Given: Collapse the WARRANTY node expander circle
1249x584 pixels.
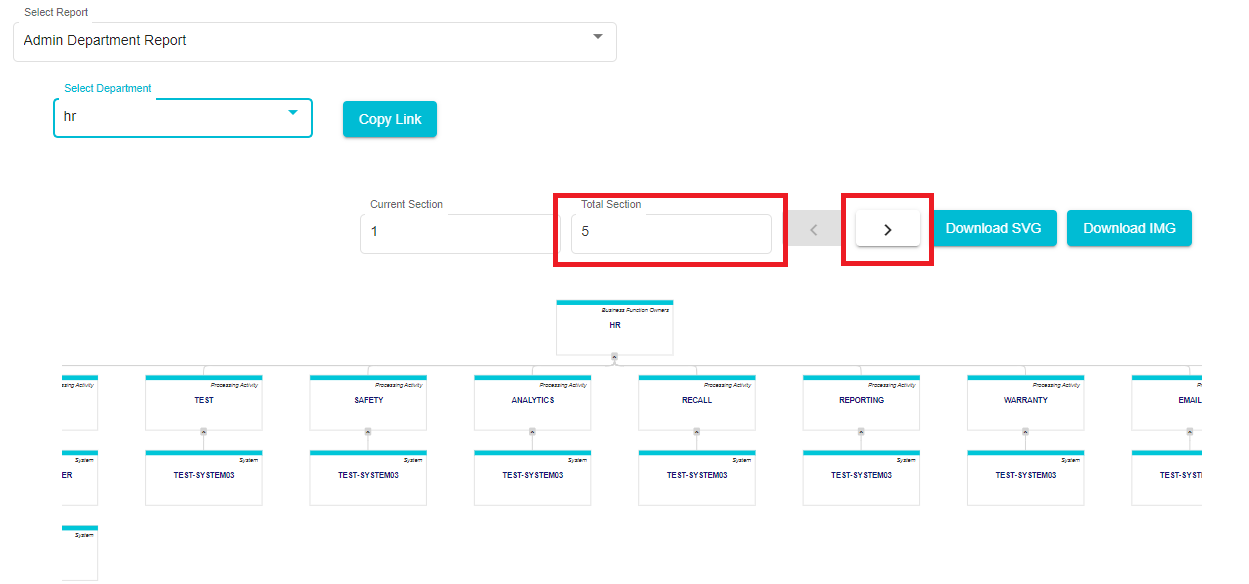Looking at the screenshot, I should (1025, 432).
